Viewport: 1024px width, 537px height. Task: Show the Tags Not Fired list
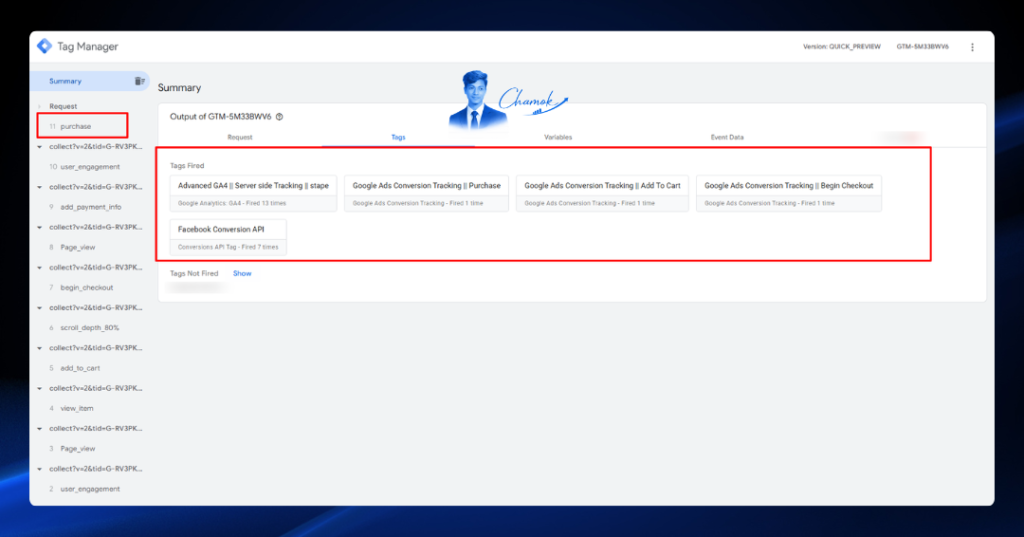click(x=242, y=274)
